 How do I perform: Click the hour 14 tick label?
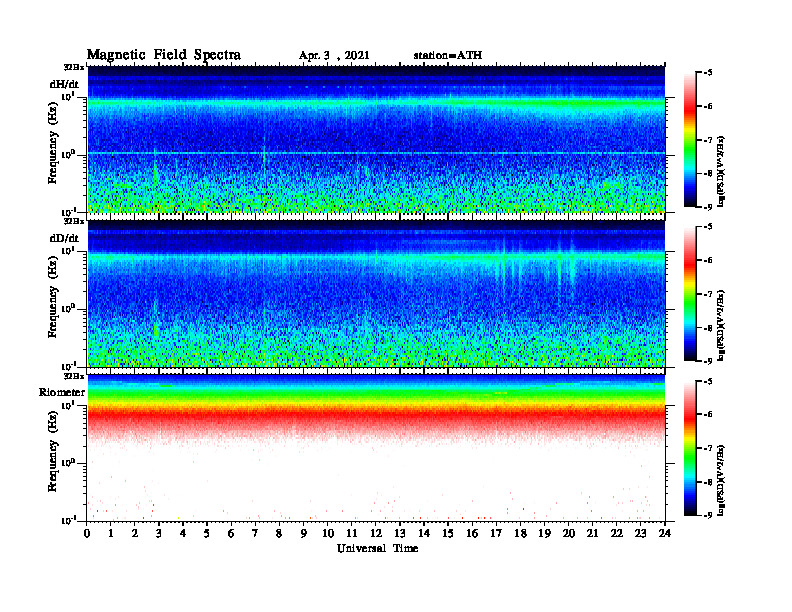coord(424,534)
